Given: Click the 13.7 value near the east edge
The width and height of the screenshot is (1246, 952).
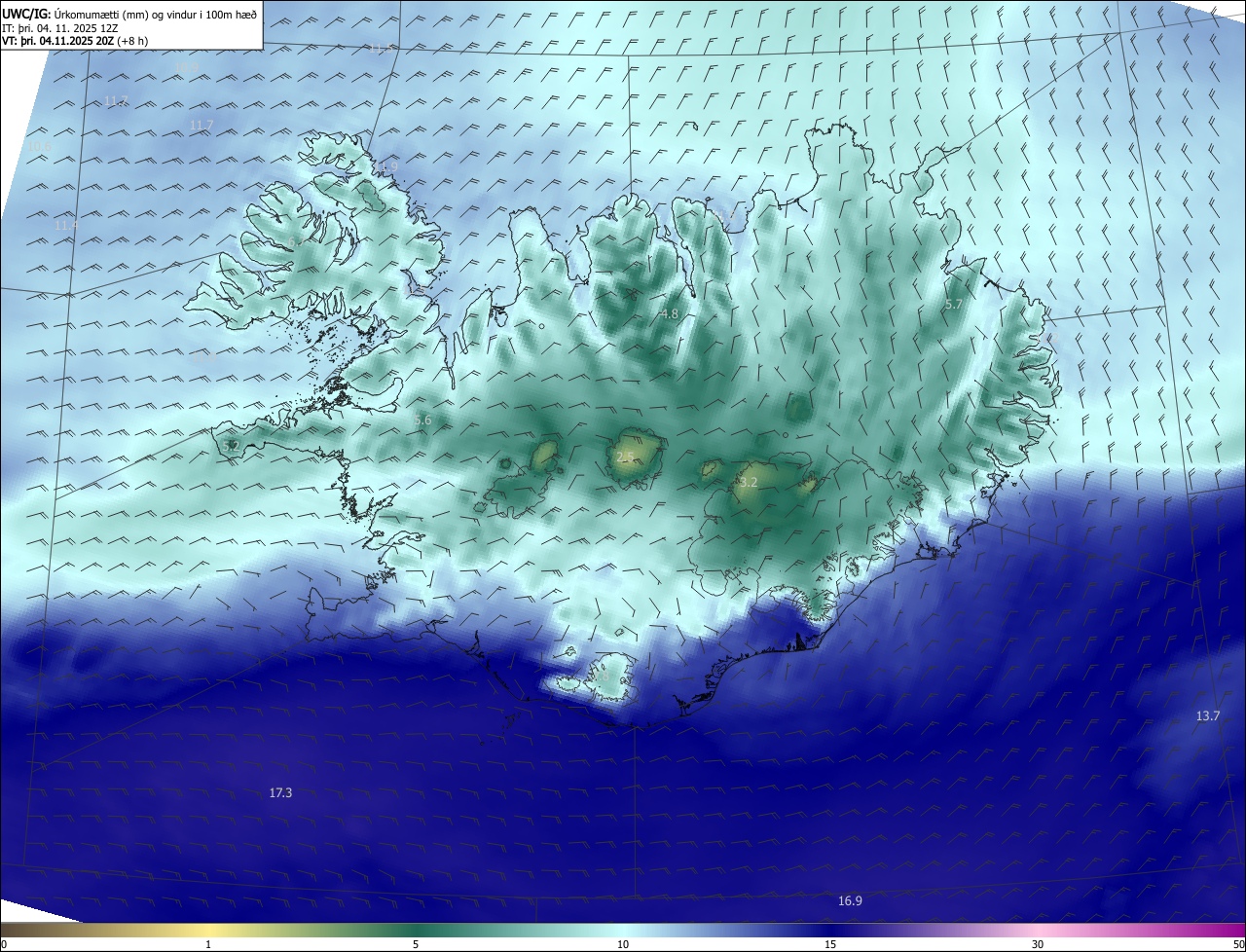Looking at the screenshot, I should click(1207, 716).
